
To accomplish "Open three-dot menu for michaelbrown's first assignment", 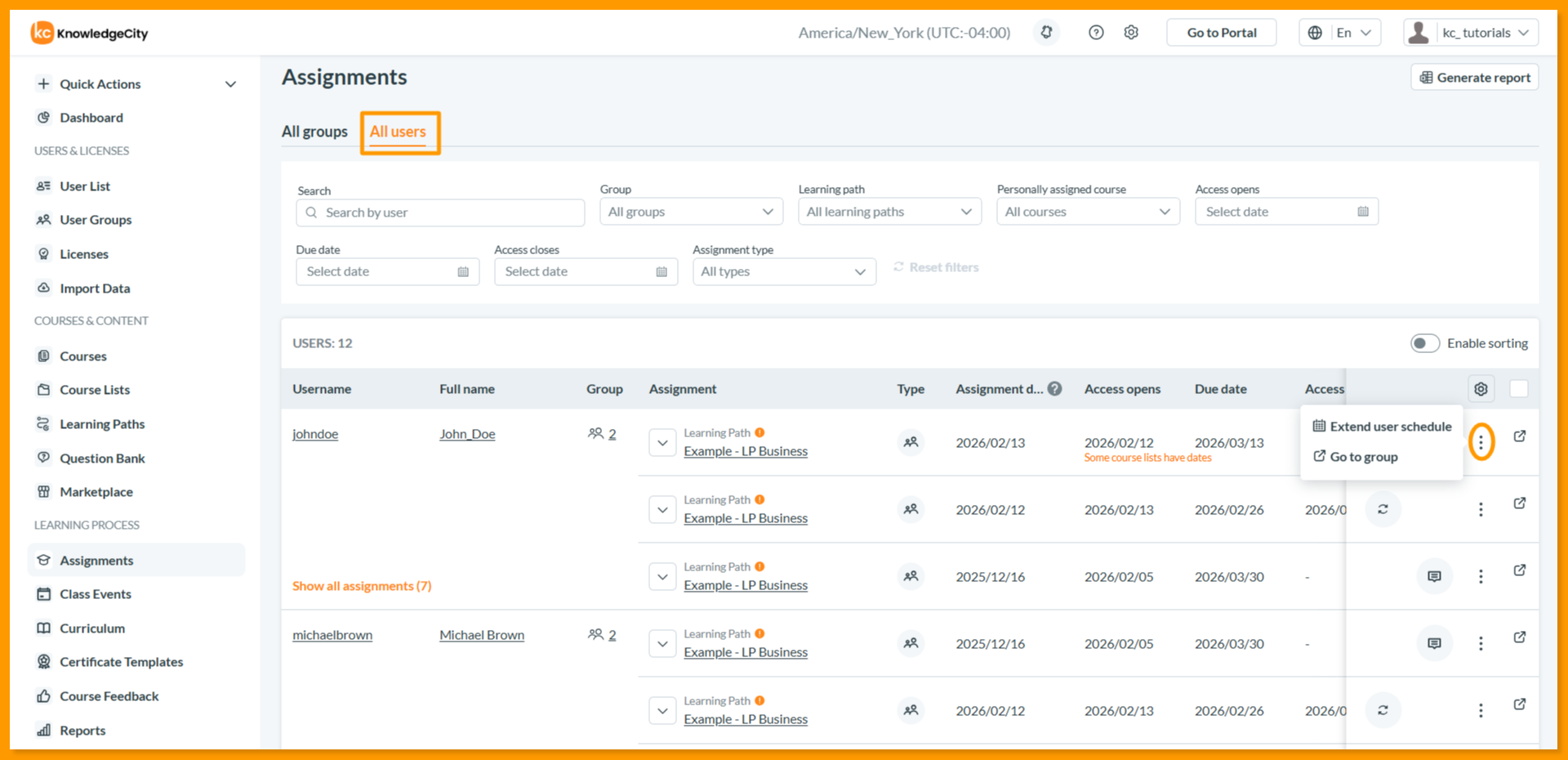I will point(1481,644).
